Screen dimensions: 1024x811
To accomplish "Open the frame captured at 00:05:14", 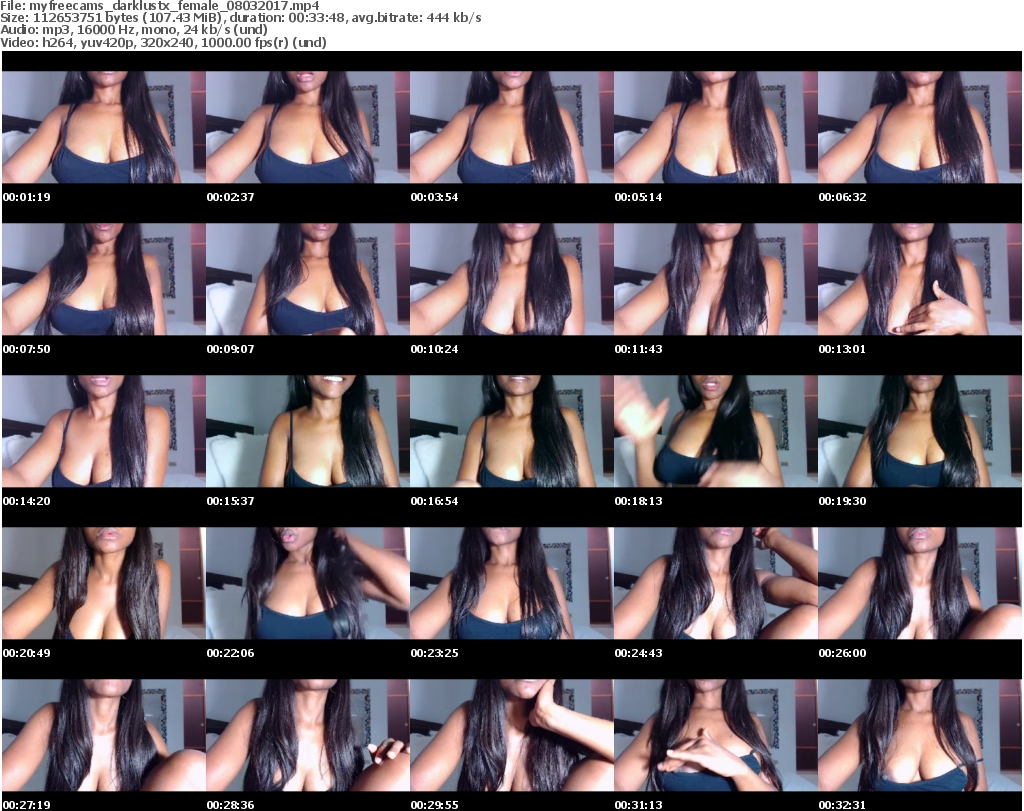I will [x=716, y=127].
